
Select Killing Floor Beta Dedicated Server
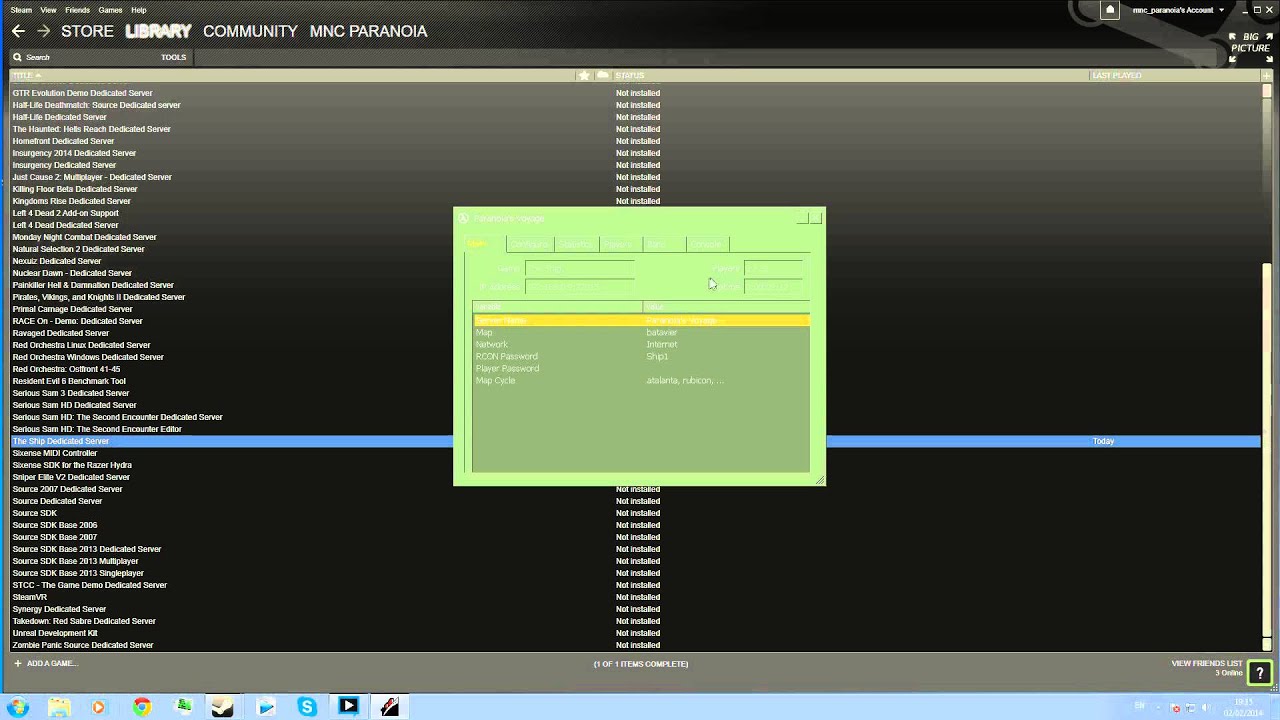click(75, 189)
